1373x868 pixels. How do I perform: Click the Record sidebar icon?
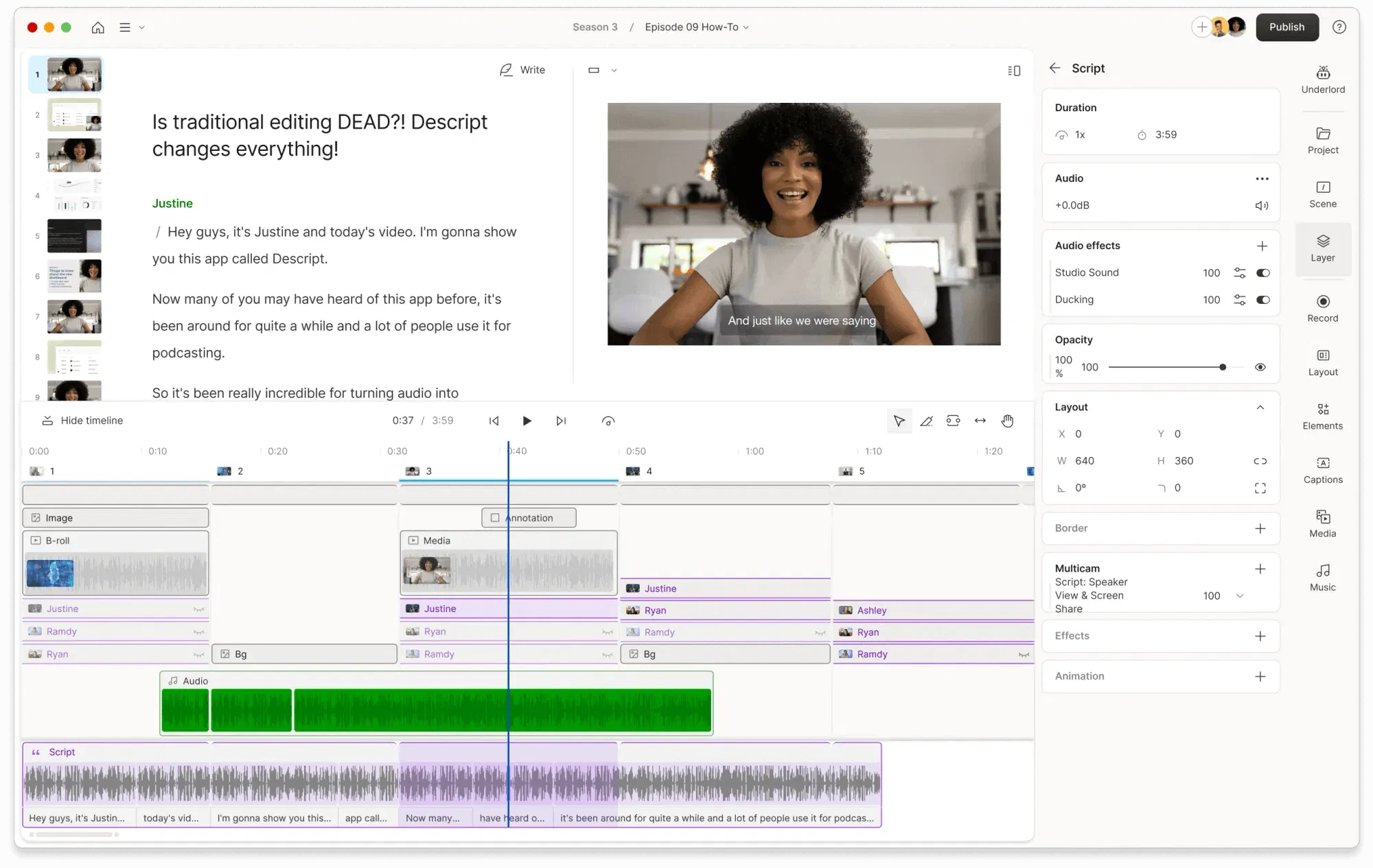[1322, 308]
